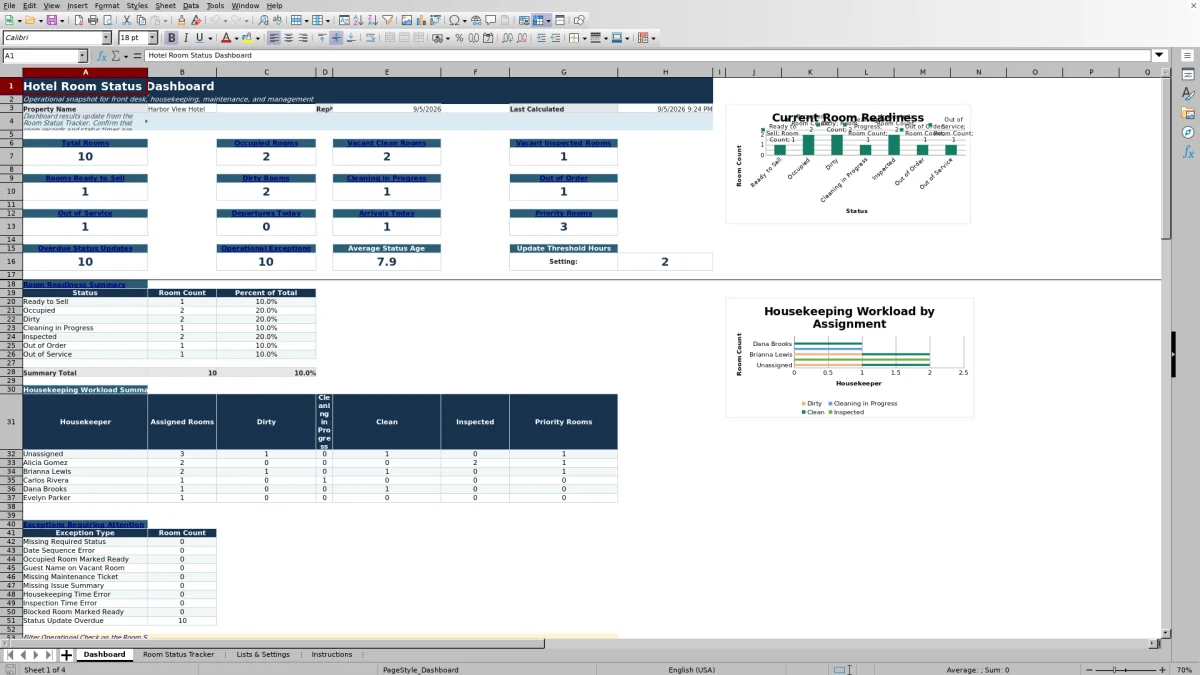
Task: Switch to Lists & Settings sheet tab
Action: pos(263,655)
